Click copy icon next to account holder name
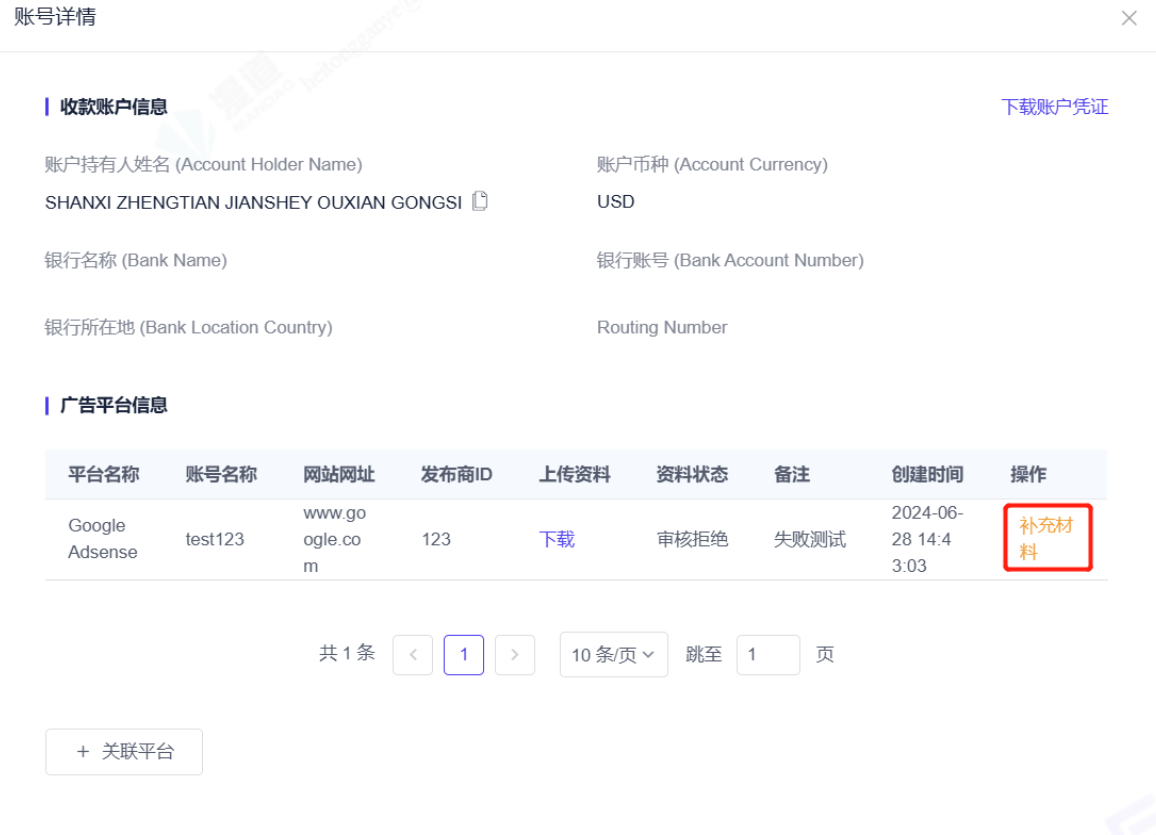 tap(480, 201)
